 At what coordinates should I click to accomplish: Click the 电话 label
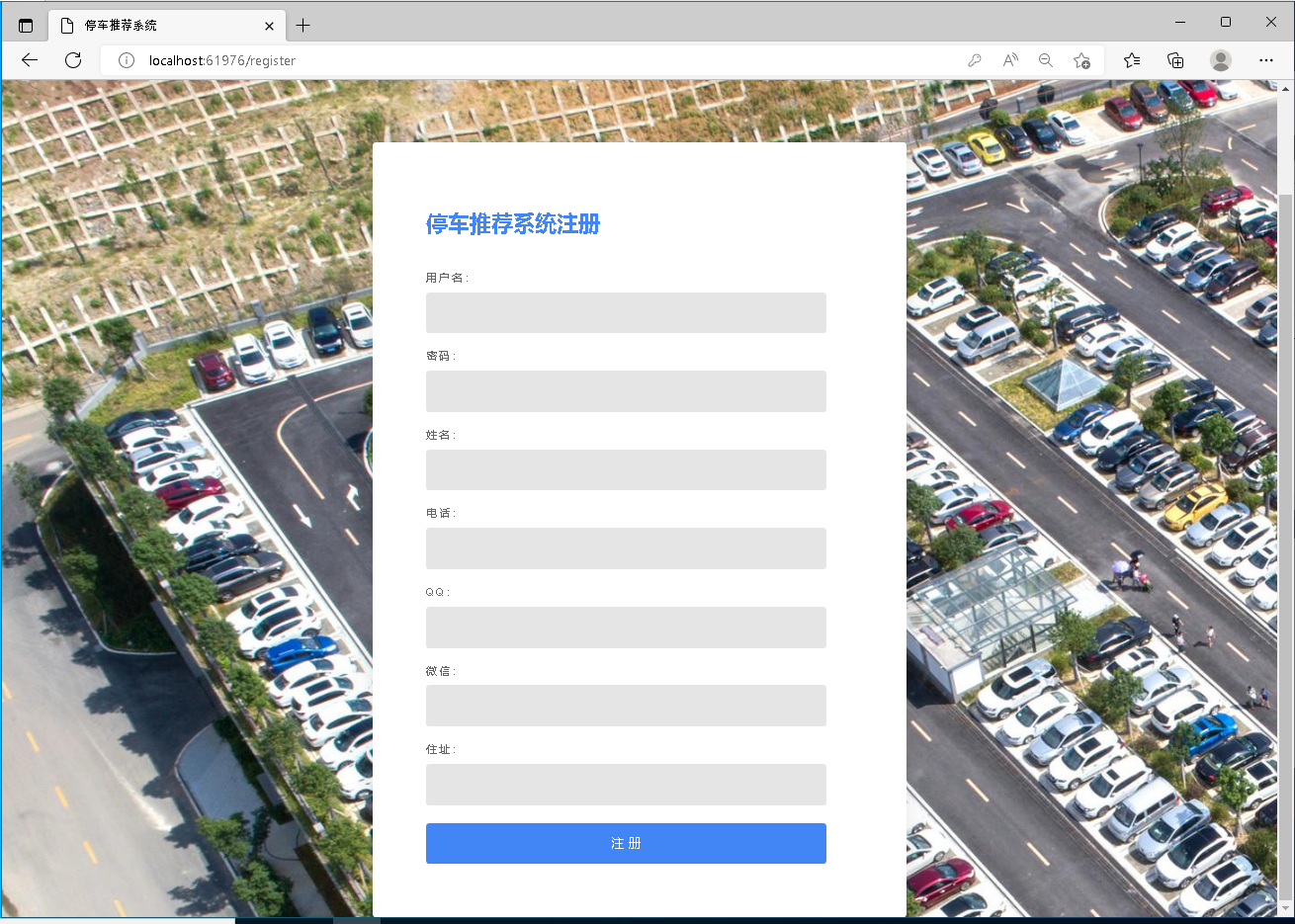(441, 513)
